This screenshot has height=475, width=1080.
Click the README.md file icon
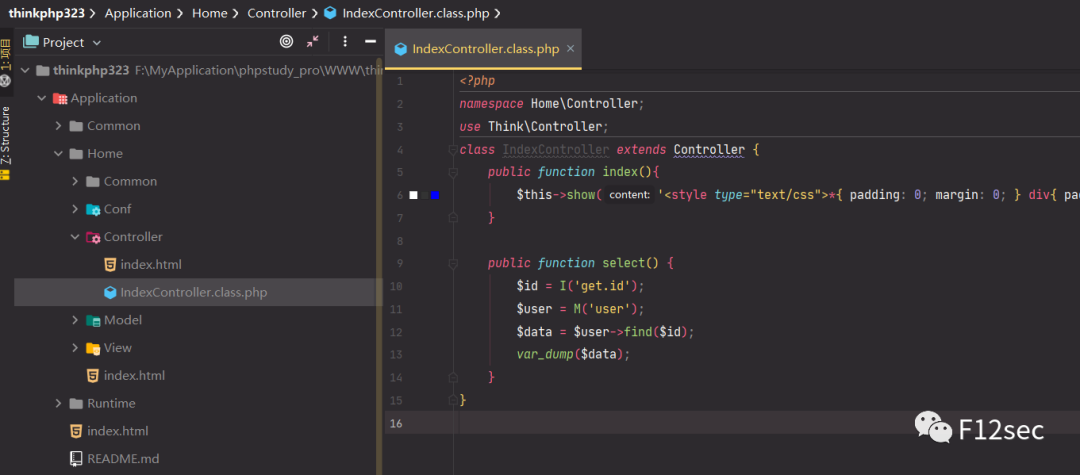(76, 458)
